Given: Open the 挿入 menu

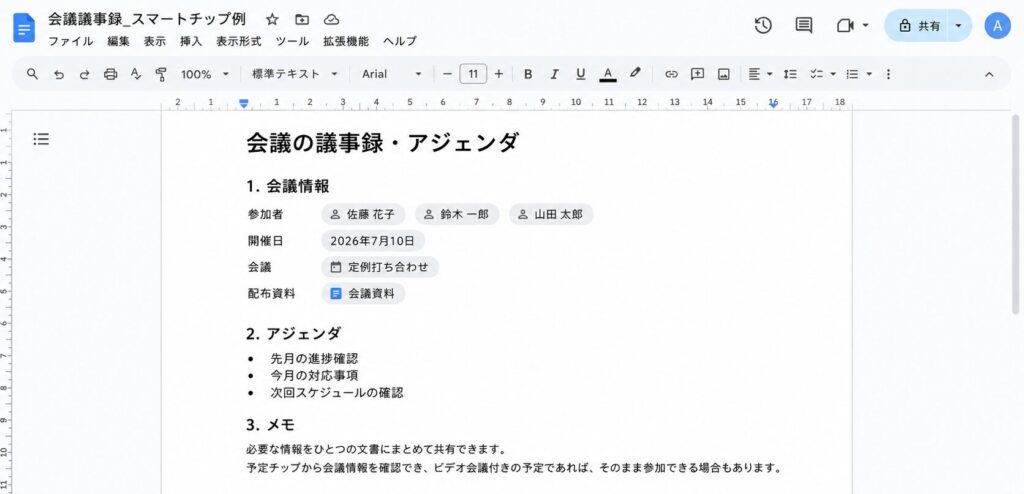Looking at the screenshot, I should coord(191,41).
